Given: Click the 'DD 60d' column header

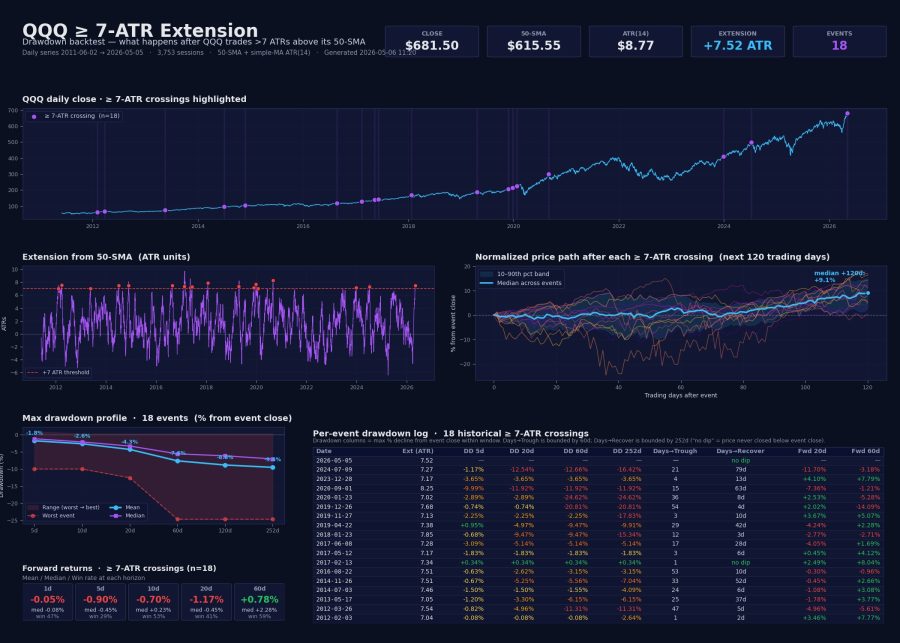Looking at the screenshot, I should 575,451.
